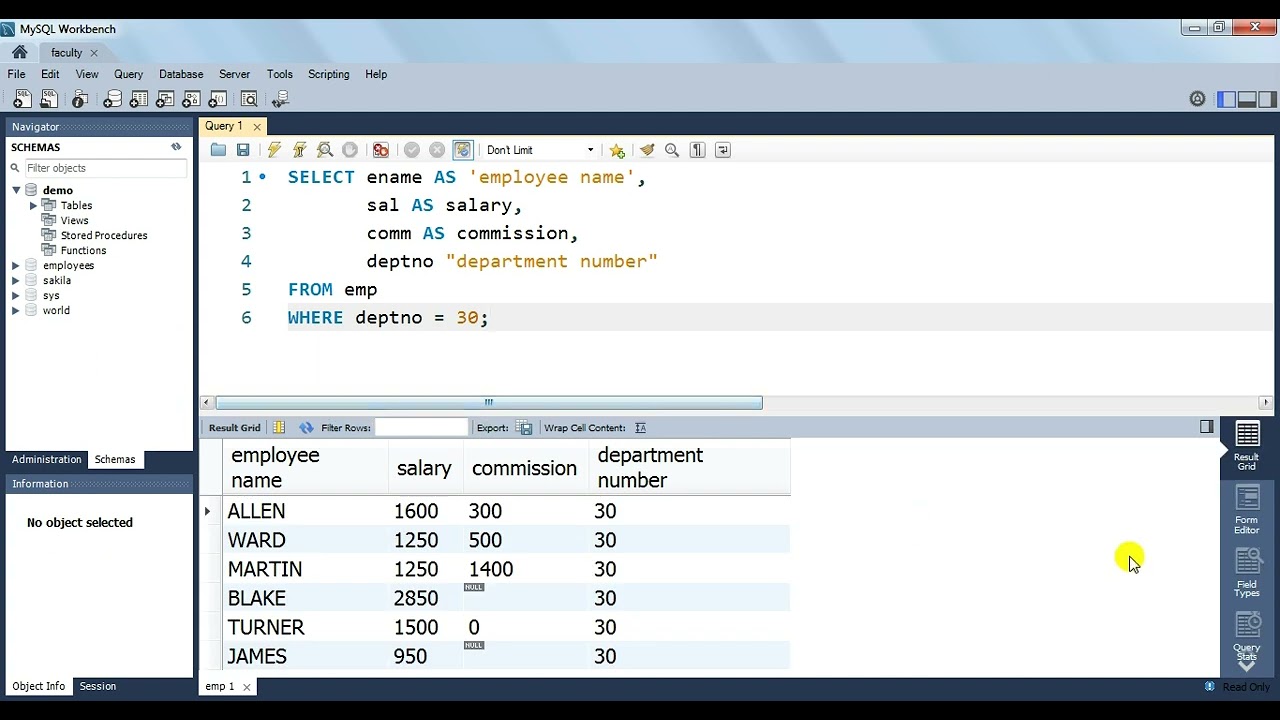
Task: Open the Query menu
Action: pos(128,74)
